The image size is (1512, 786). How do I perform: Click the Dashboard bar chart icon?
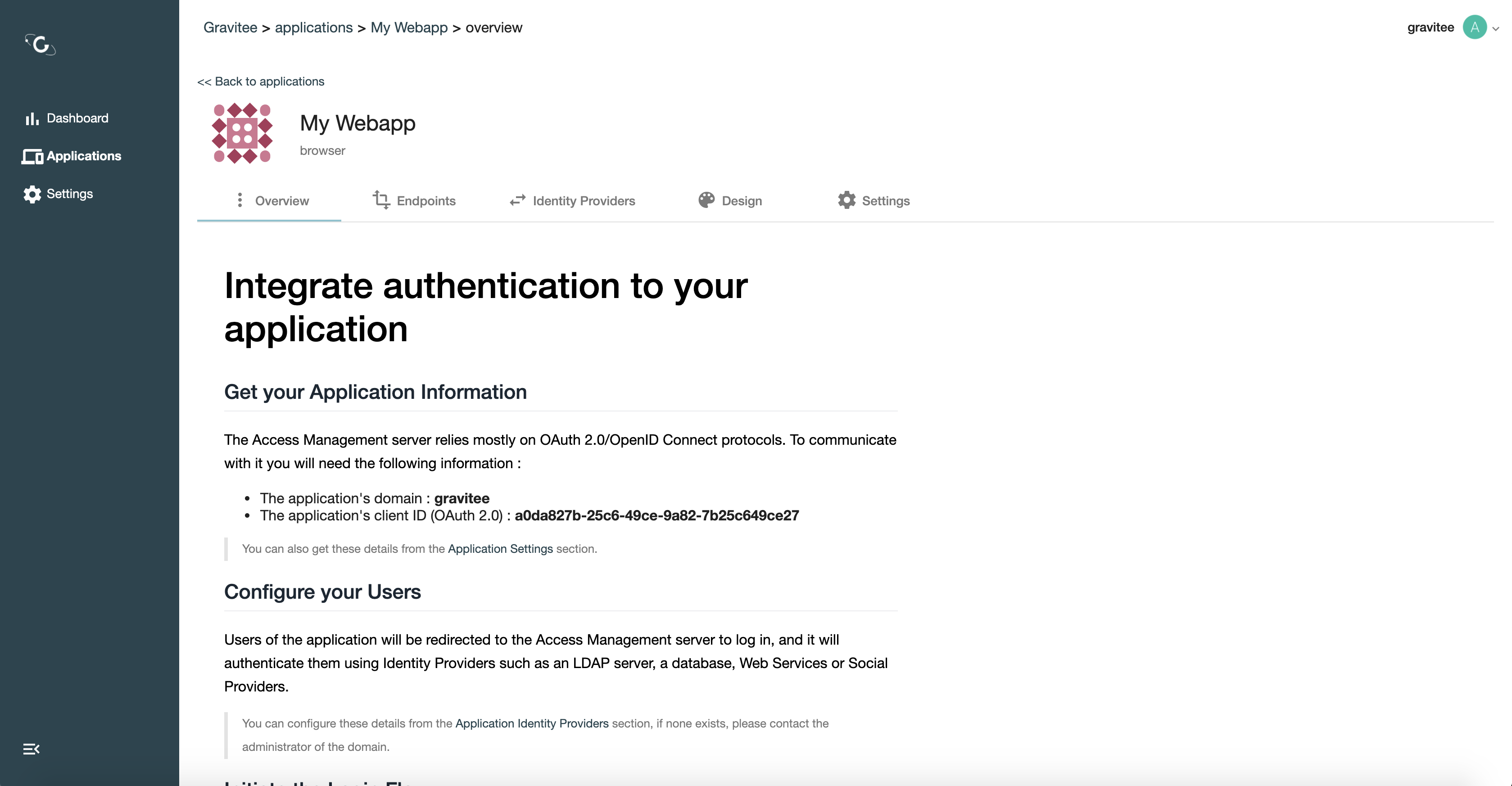pyautogui.click(x=32, y=118)
